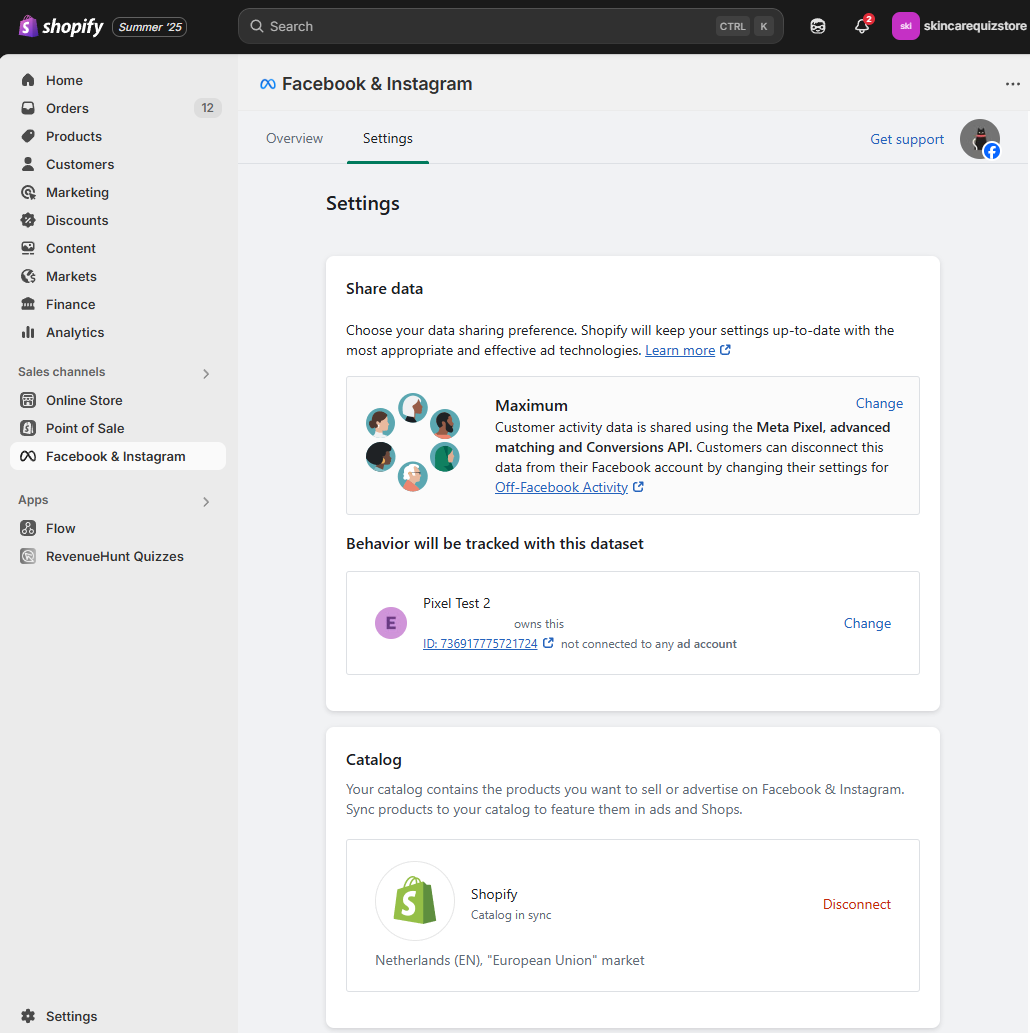Focus the Search field
The image size is (1030, 1033).
point(511,26)
